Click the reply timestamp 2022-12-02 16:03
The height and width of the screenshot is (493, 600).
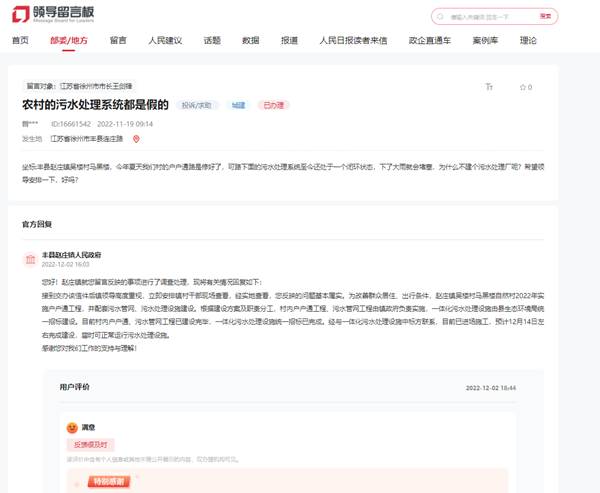pyautogui.click(x=65, y=264)
